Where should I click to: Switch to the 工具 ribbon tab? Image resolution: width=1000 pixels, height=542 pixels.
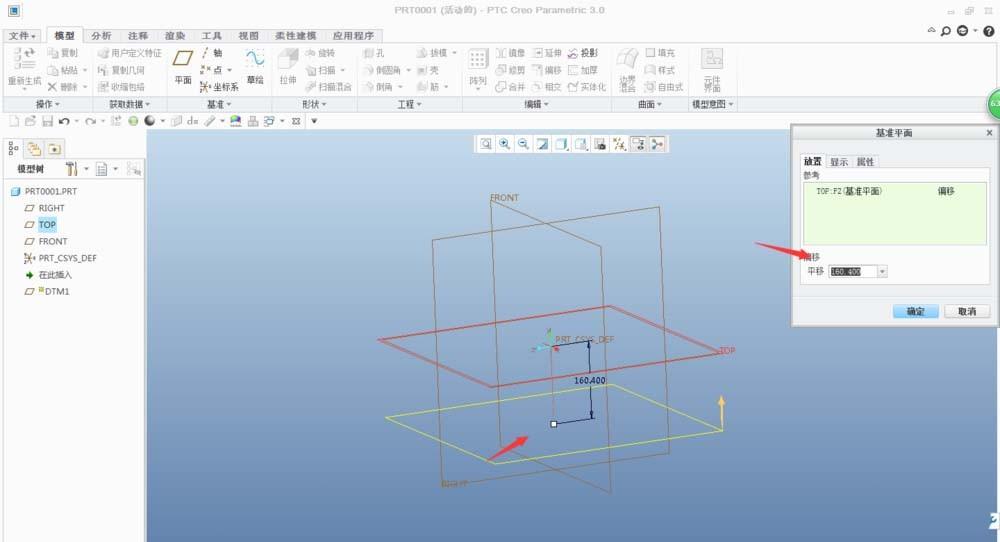[212, 36]
